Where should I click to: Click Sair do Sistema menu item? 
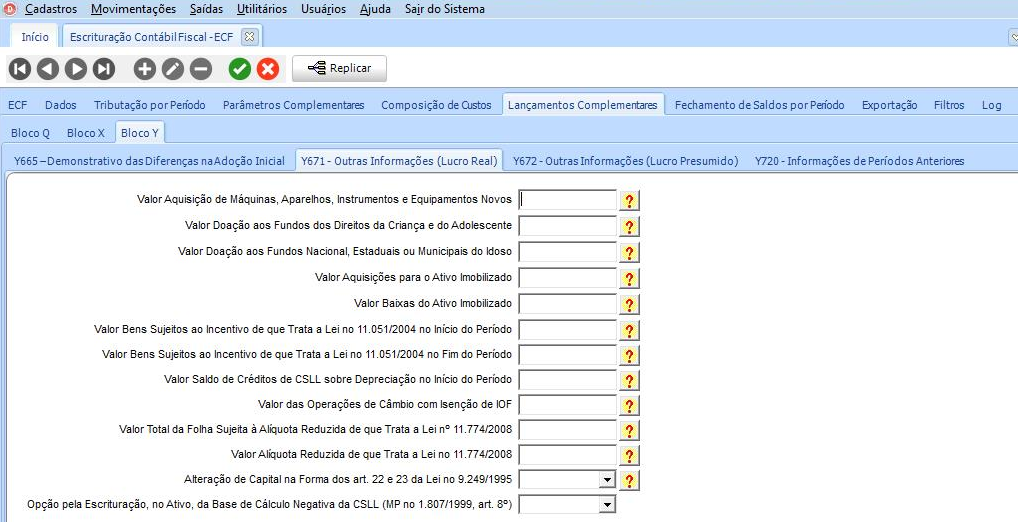445,9
